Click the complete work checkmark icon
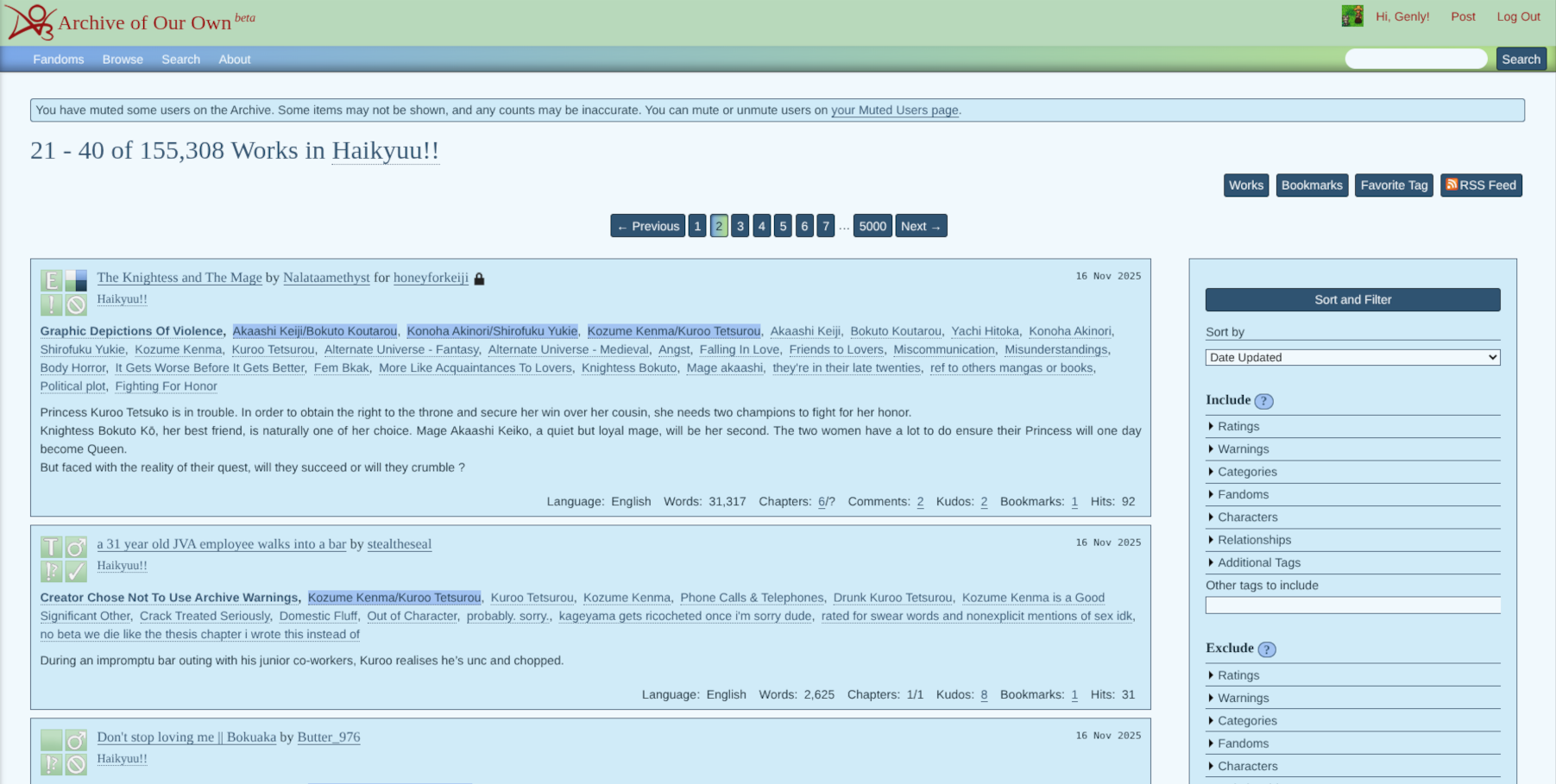This screenshot has height=784, width=1556. pyautogui.click(x=76, y=571)
